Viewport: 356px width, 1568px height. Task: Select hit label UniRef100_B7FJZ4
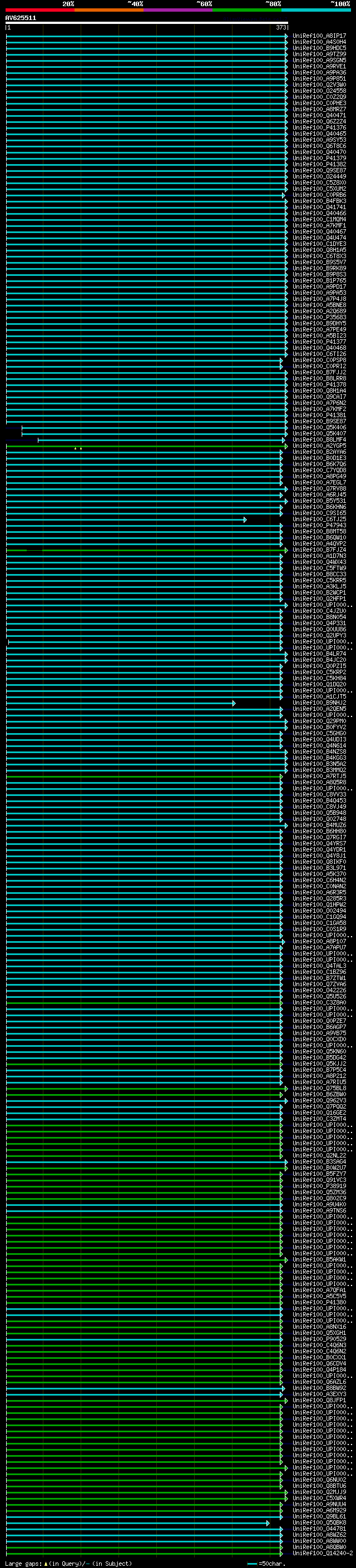tap(319, 550)
